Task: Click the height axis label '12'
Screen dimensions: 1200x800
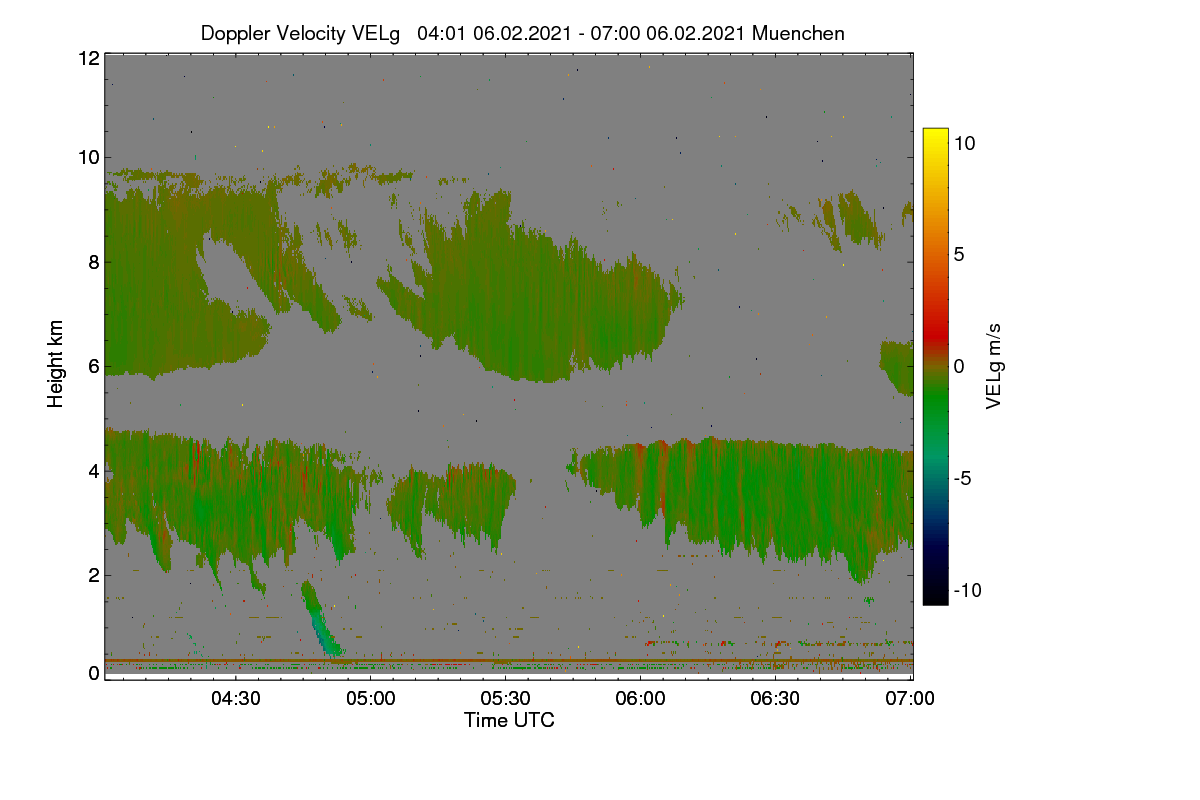Action: click(x=88, y=58)
